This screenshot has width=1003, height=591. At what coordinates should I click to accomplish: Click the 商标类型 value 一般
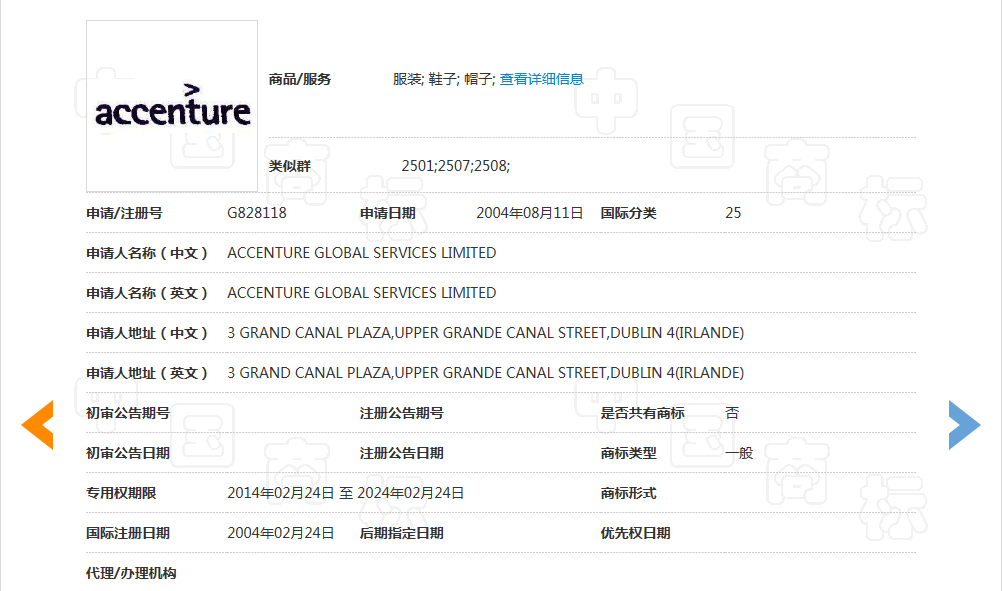point(739,453)
